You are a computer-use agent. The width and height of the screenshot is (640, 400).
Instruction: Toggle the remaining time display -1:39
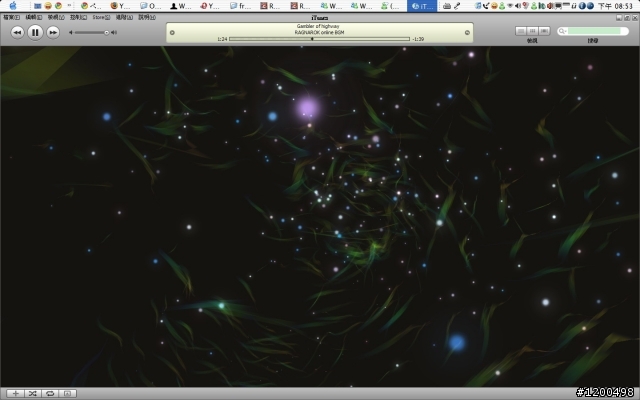pyautogui.click(x=418, y=39)
